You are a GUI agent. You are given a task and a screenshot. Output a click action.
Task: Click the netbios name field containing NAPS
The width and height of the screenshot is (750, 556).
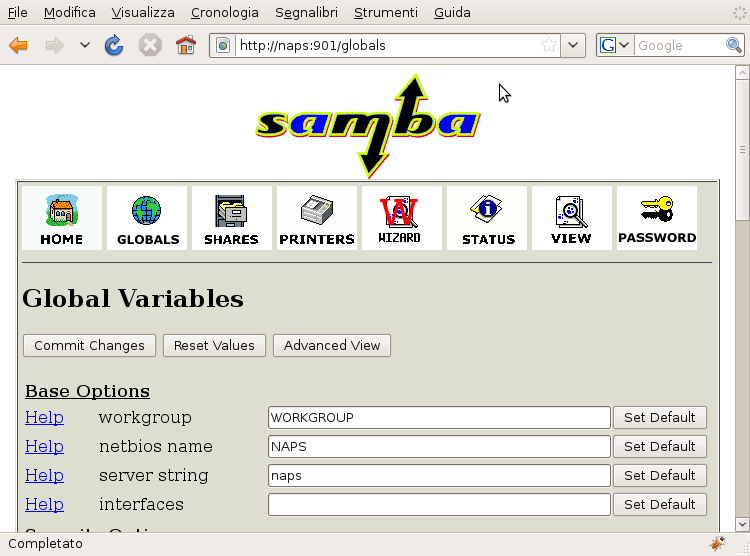439,446
